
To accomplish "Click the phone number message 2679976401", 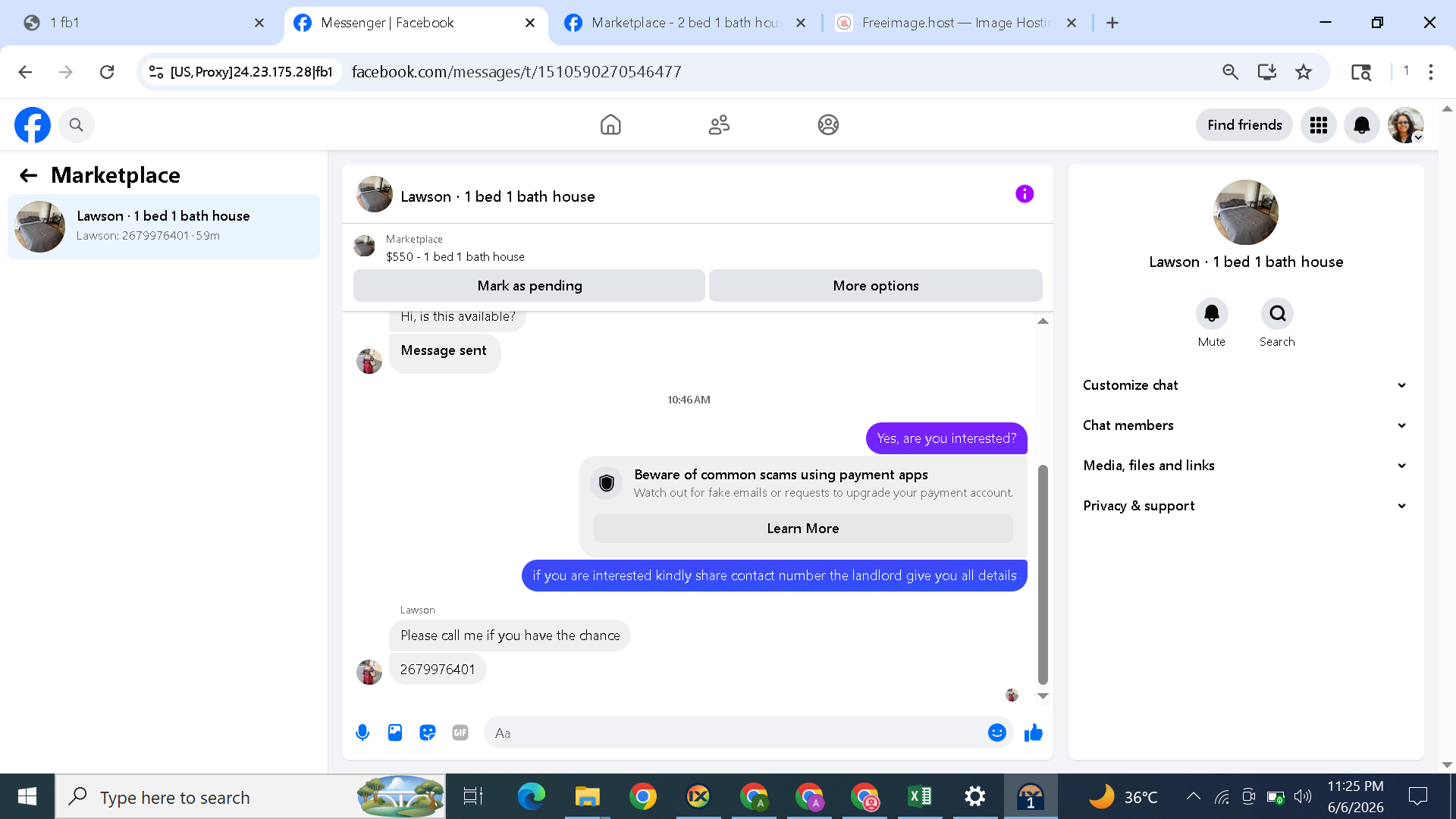I will pyautogui.click(x=438, y=670).
